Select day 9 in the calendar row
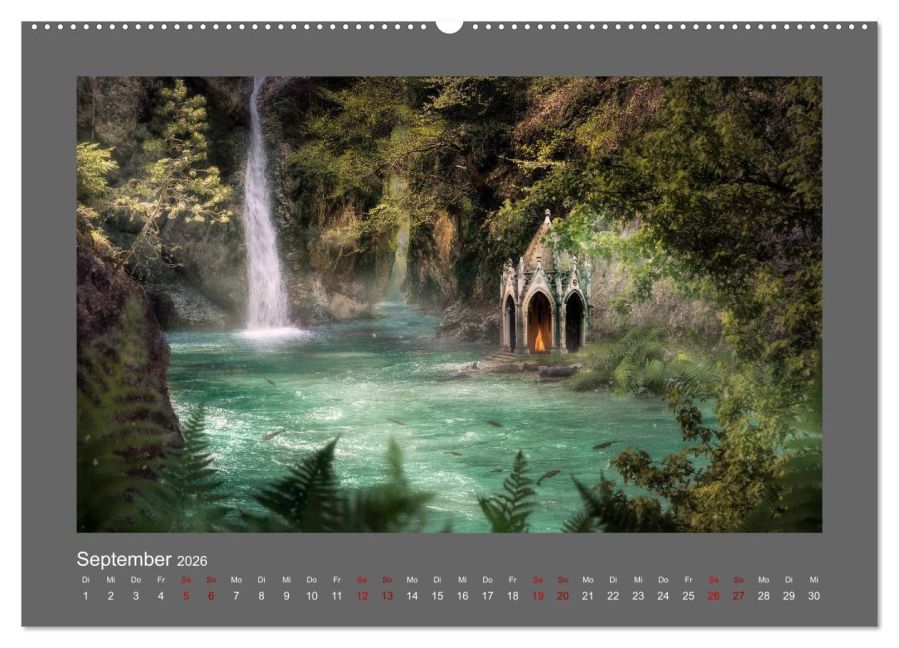899x648 pixels. tap(287, 596)
